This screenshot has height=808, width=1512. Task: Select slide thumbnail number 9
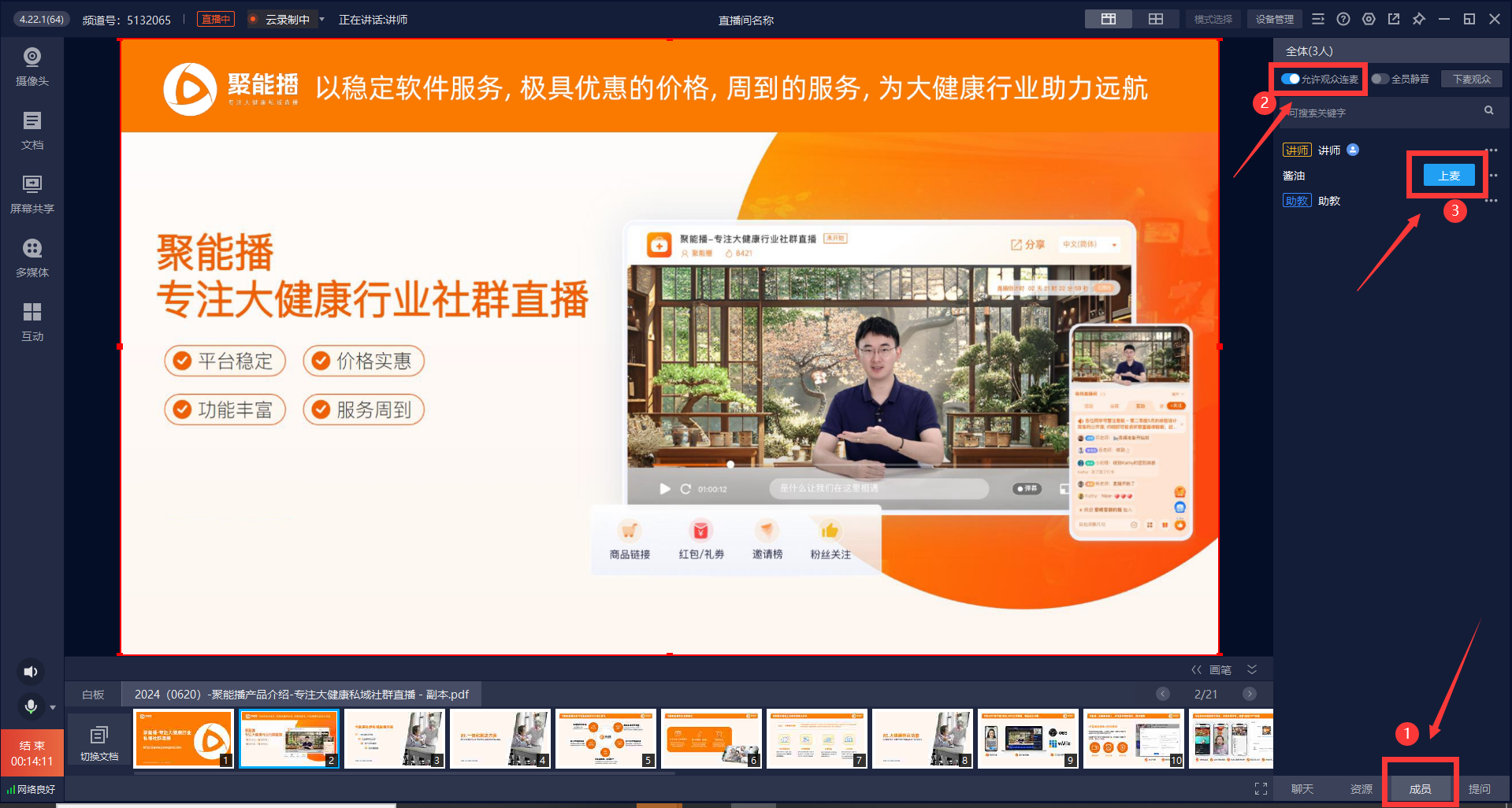[1027, 739]
